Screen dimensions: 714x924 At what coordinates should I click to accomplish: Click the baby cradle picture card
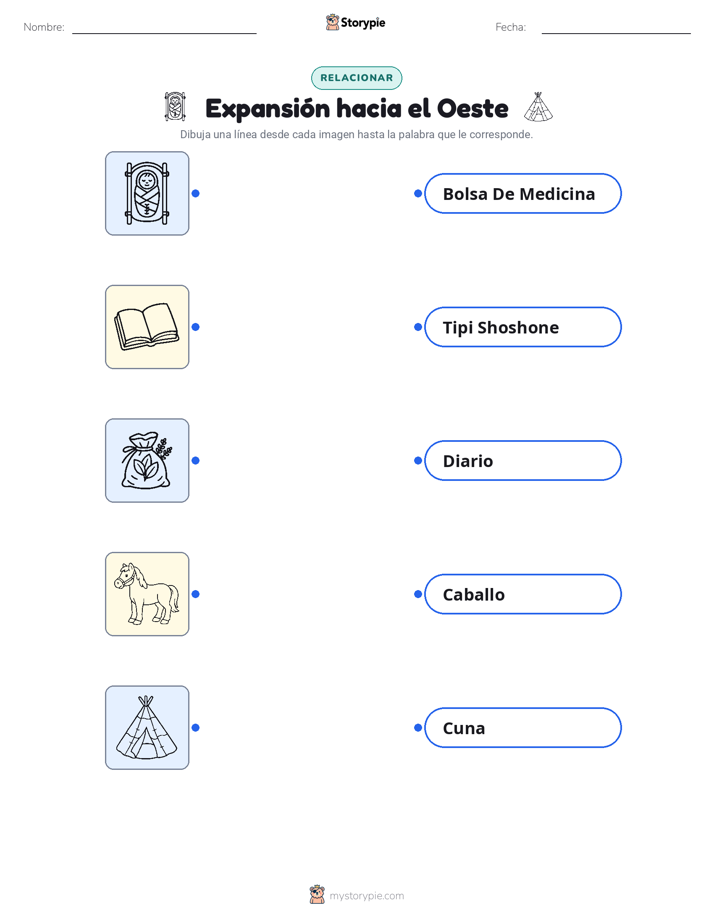147,193
